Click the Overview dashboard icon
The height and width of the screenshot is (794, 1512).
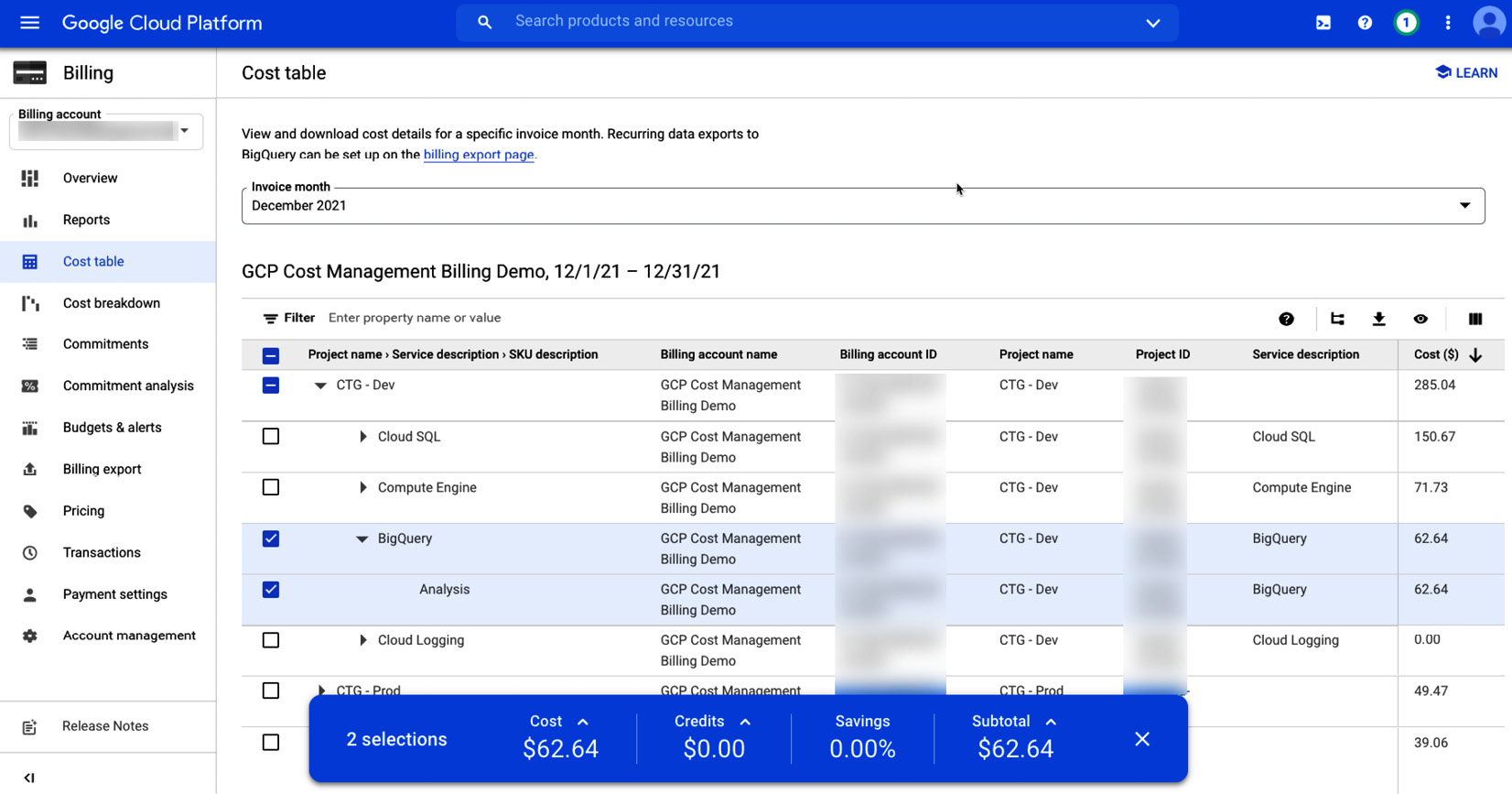(x=30, y=179)
